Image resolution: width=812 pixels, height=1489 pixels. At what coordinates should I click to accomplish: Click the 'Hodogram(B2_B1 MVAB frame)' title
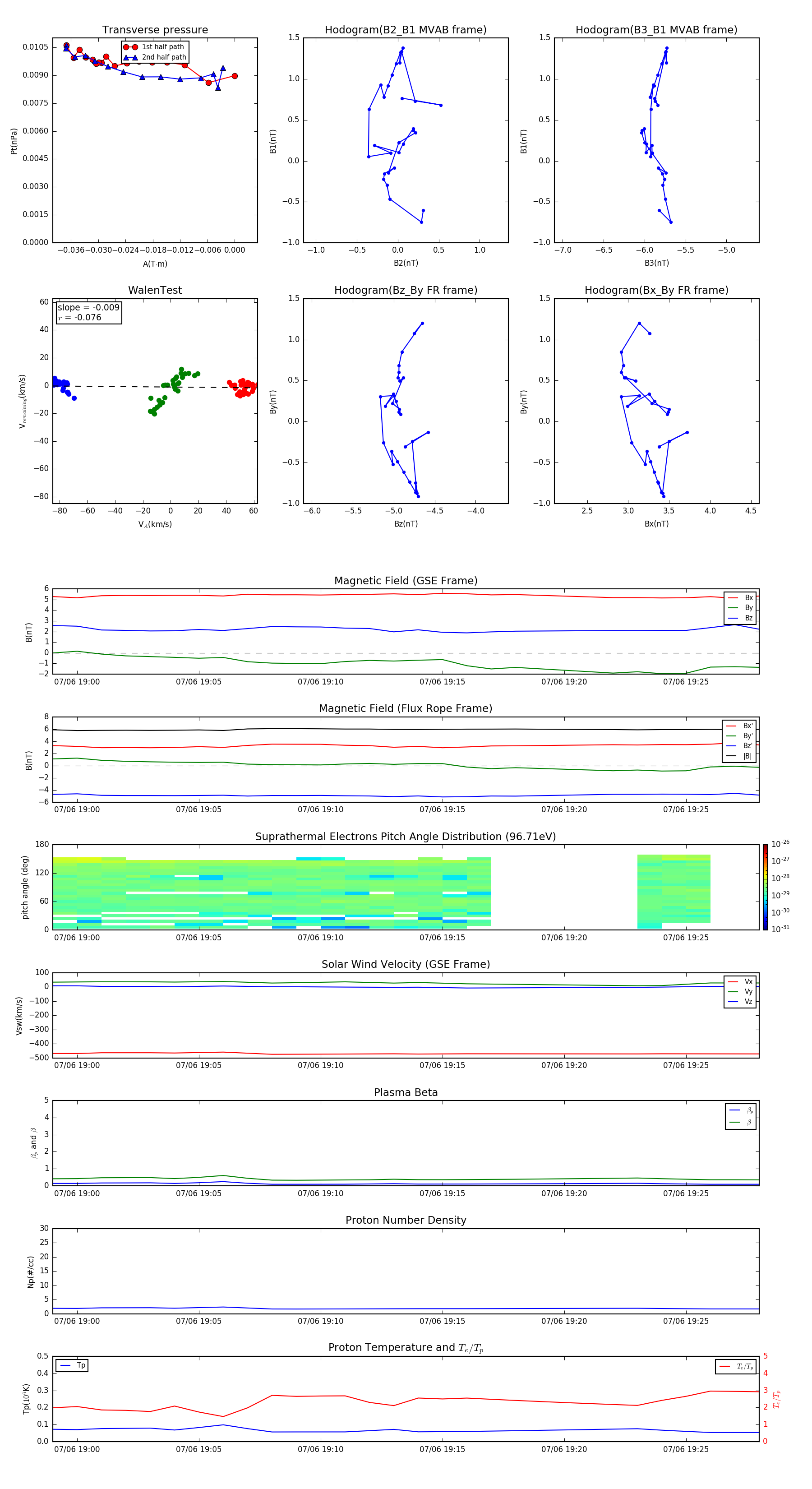(406, 30)
